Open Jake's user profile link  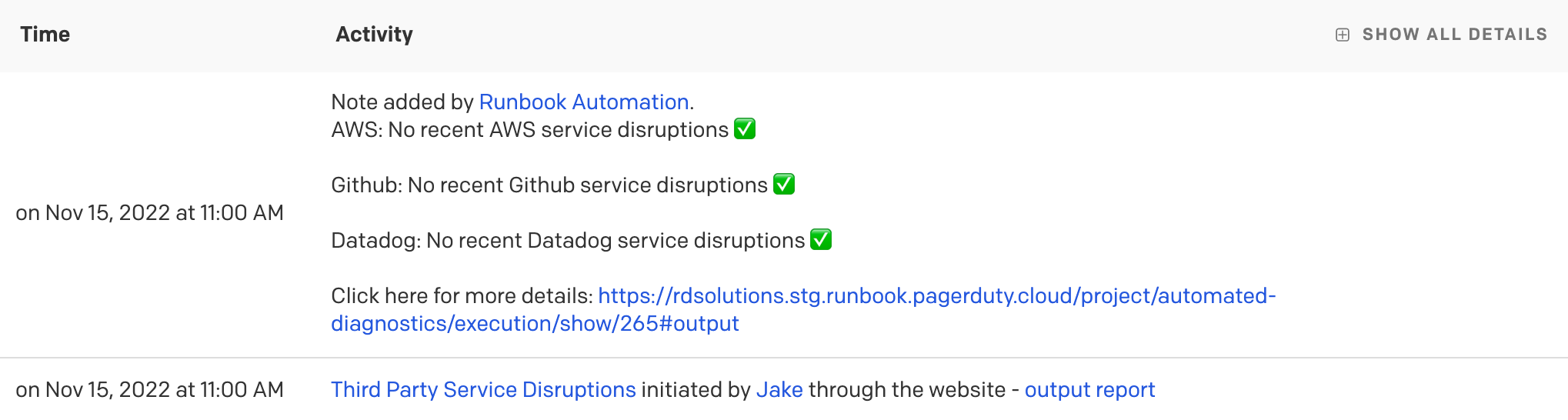[779, 390]
